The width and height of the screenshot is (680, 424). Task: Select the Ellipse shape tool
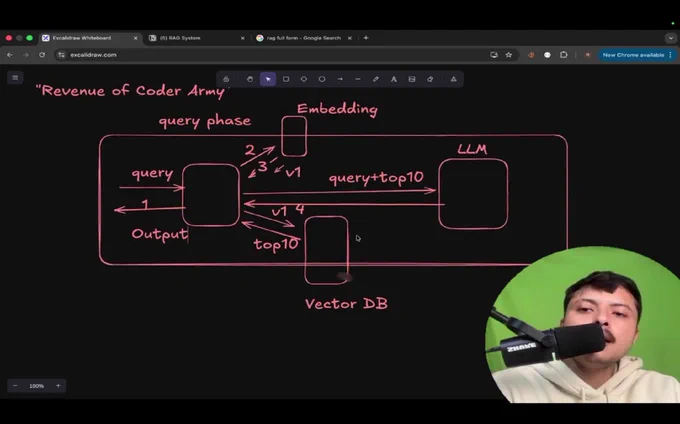[322, 79]
